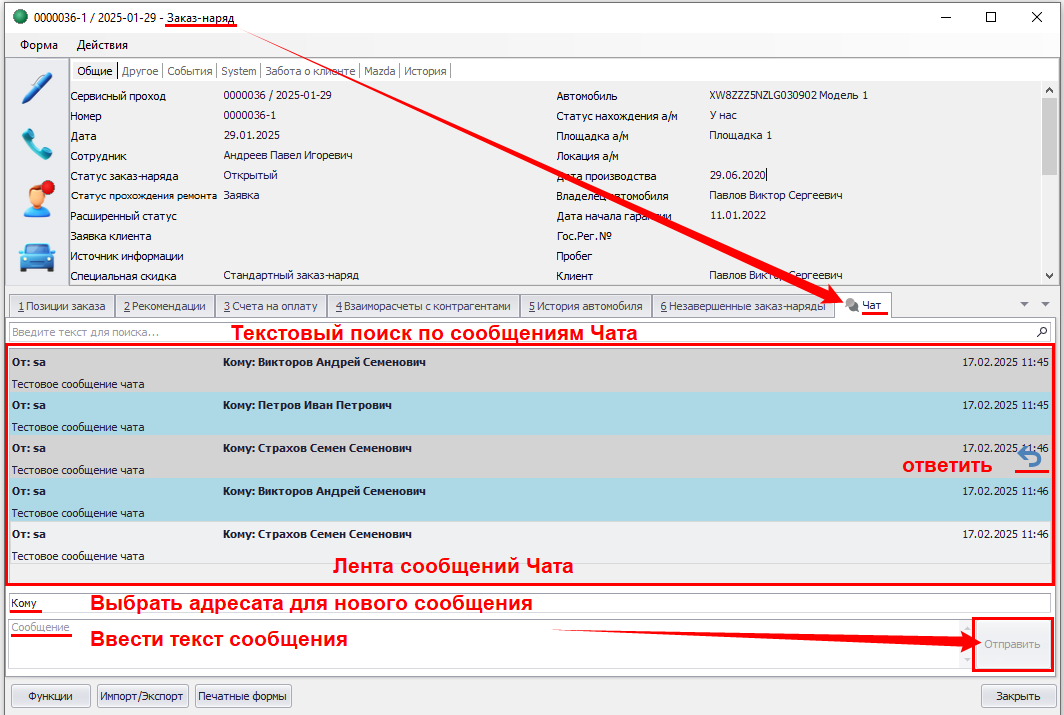Click the phone call icon in sidebar
This screenshot has width=1064, height=715.
click(37, 144)
